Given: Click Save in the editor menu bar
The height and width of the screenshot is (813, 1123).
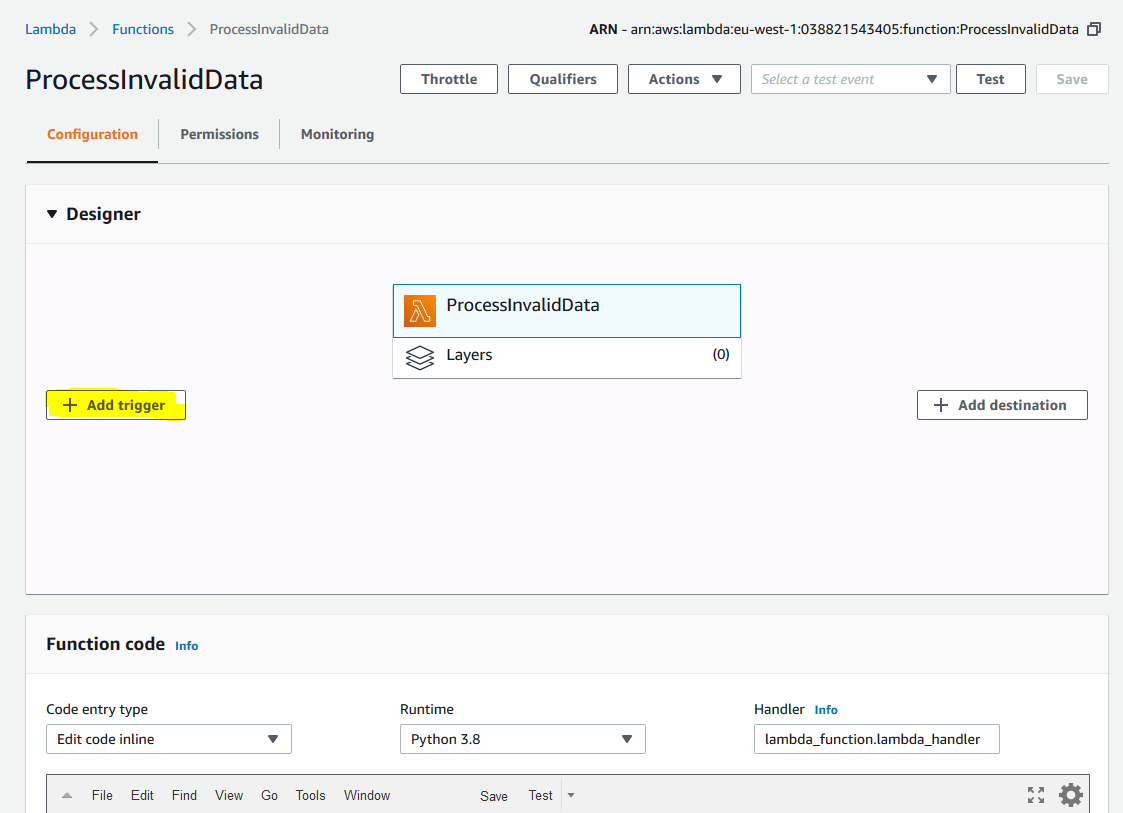Looking at the screenshot, I should point(493,796).
